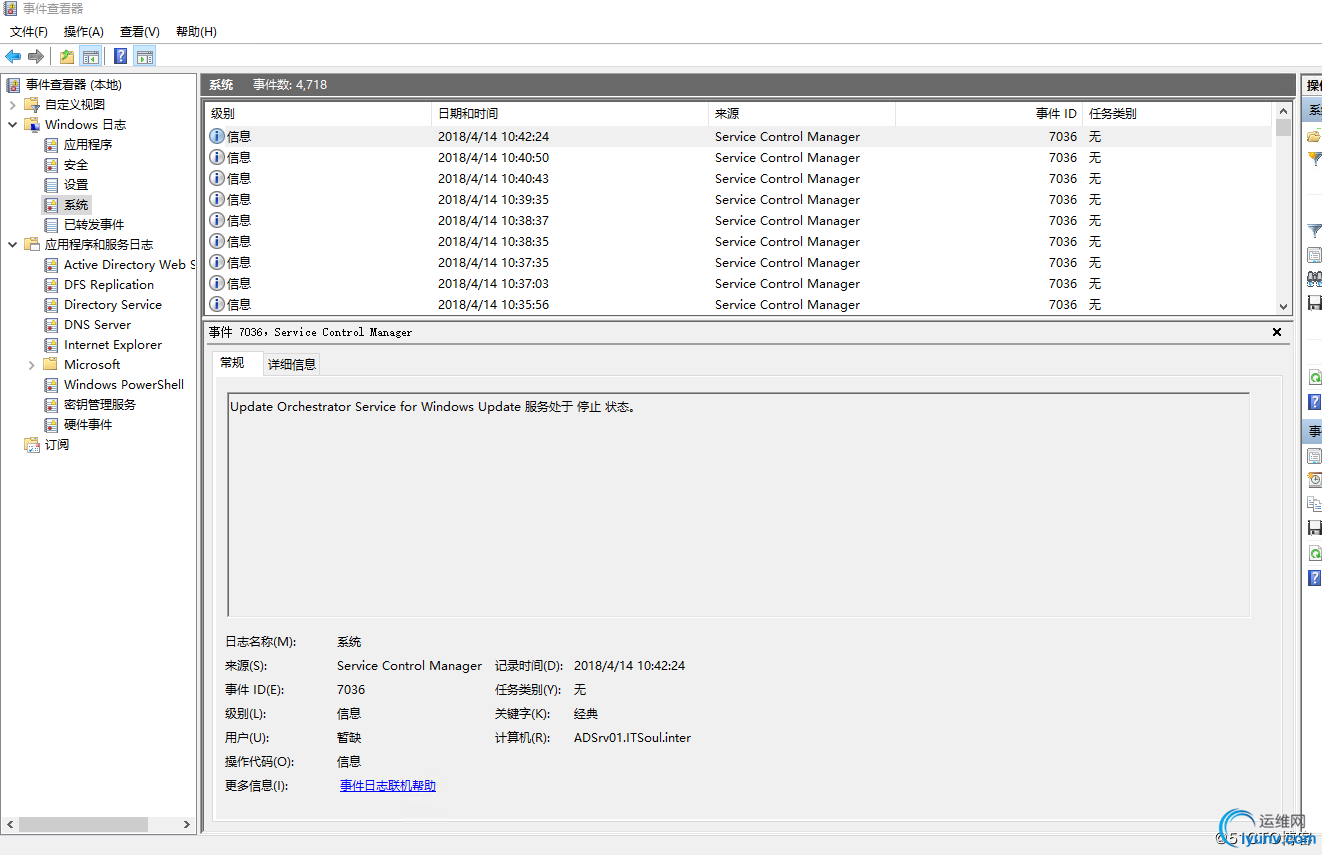Click the open saved log folder icon in actions pane

click(1315, 136)
